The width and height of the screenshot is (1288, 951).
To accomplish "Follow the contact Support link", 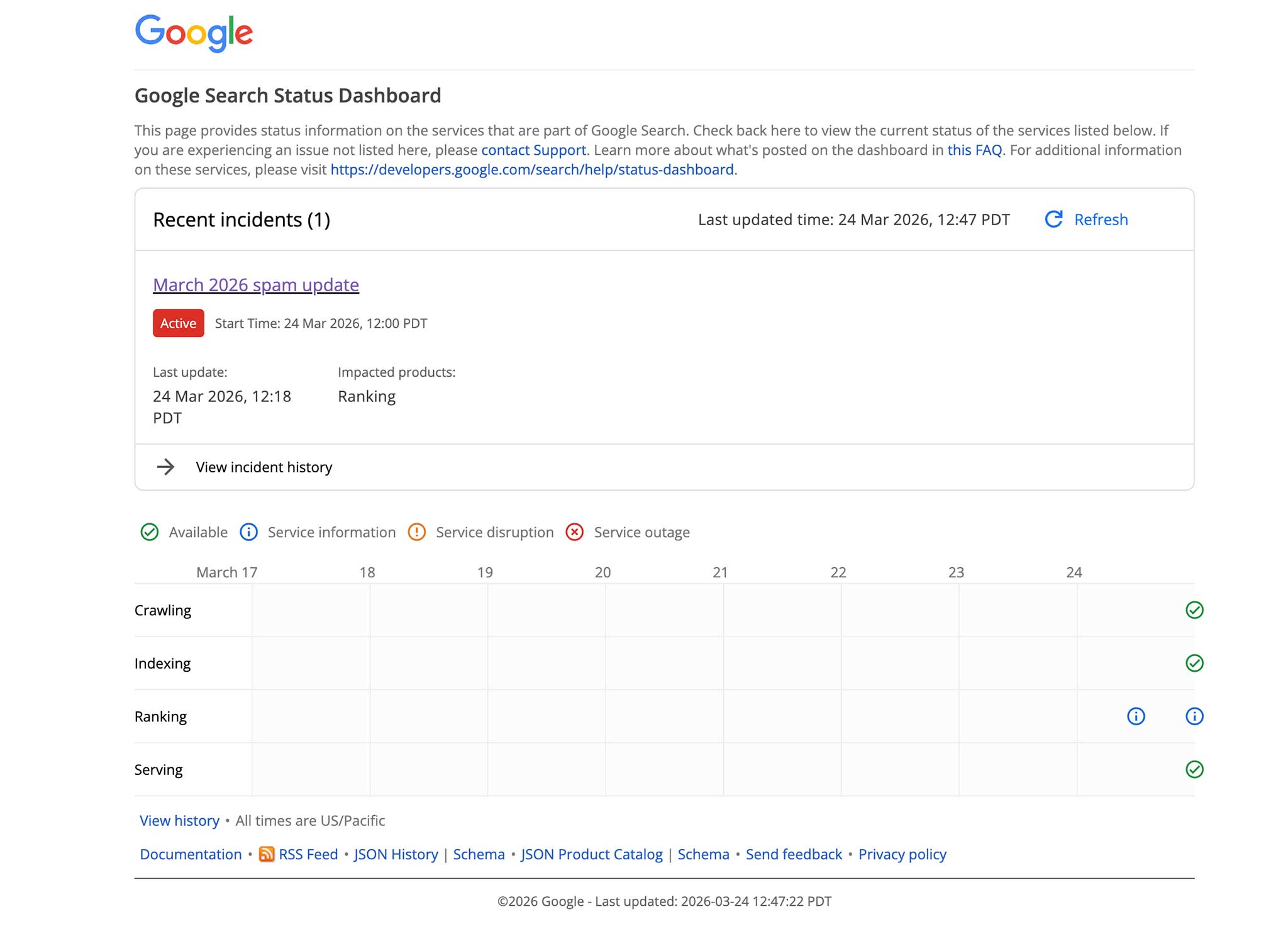I will click(x=533, y=150).
